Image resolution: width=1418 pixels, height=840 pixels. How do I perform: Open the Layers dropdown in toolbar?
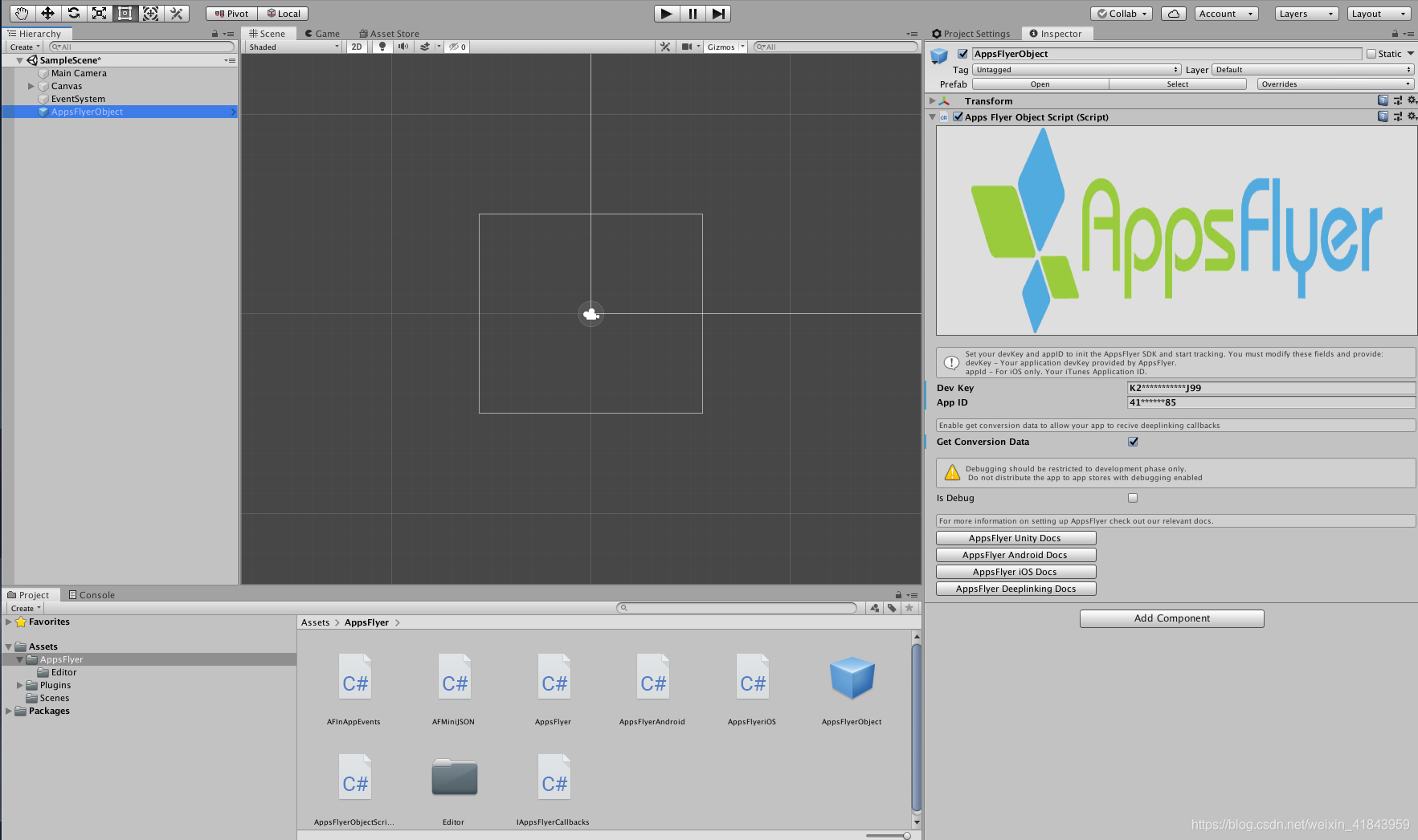(1306, 14)
